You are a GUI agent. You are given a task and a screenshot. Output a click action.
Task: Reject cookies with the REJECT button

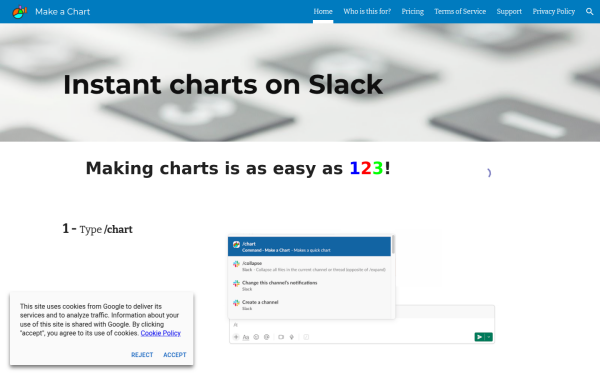[142, 355]
